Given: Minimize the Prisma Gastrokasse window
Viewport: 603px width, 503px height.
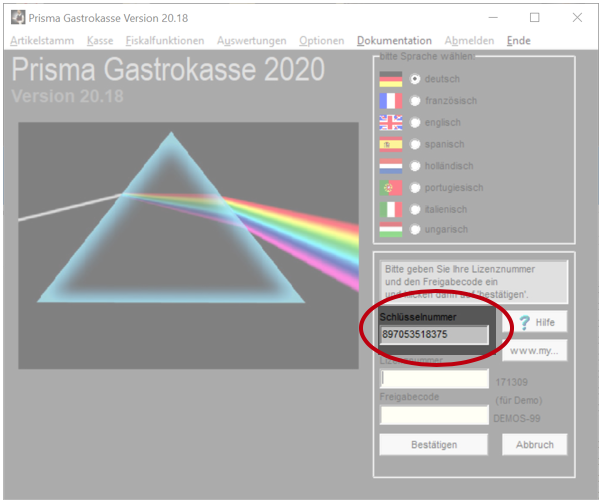Looking at the screenshot, I should point(493,17).
